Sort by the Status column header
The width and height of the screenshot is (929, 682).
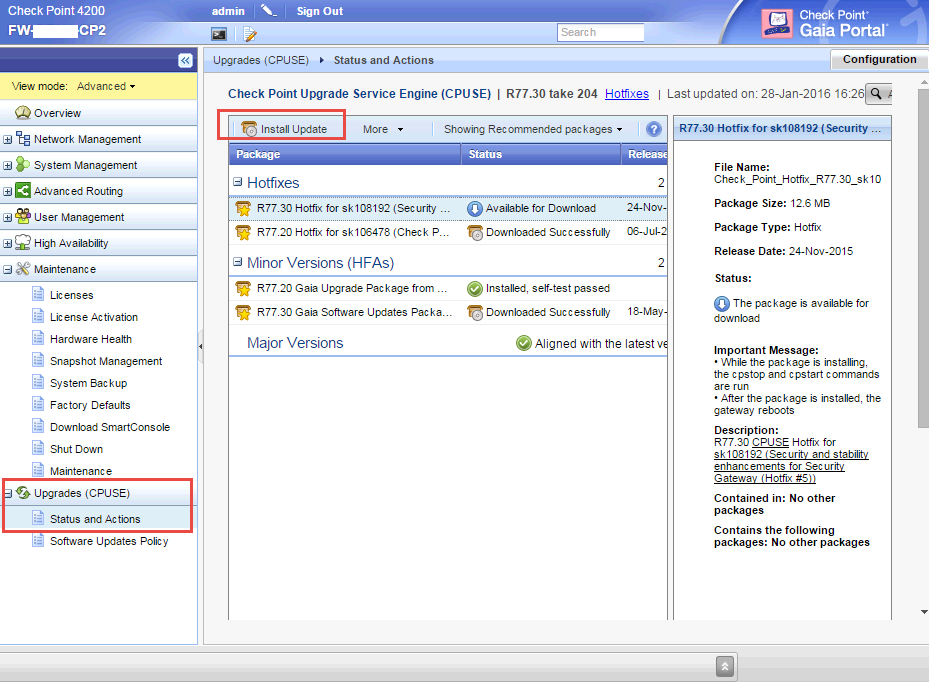541,154
